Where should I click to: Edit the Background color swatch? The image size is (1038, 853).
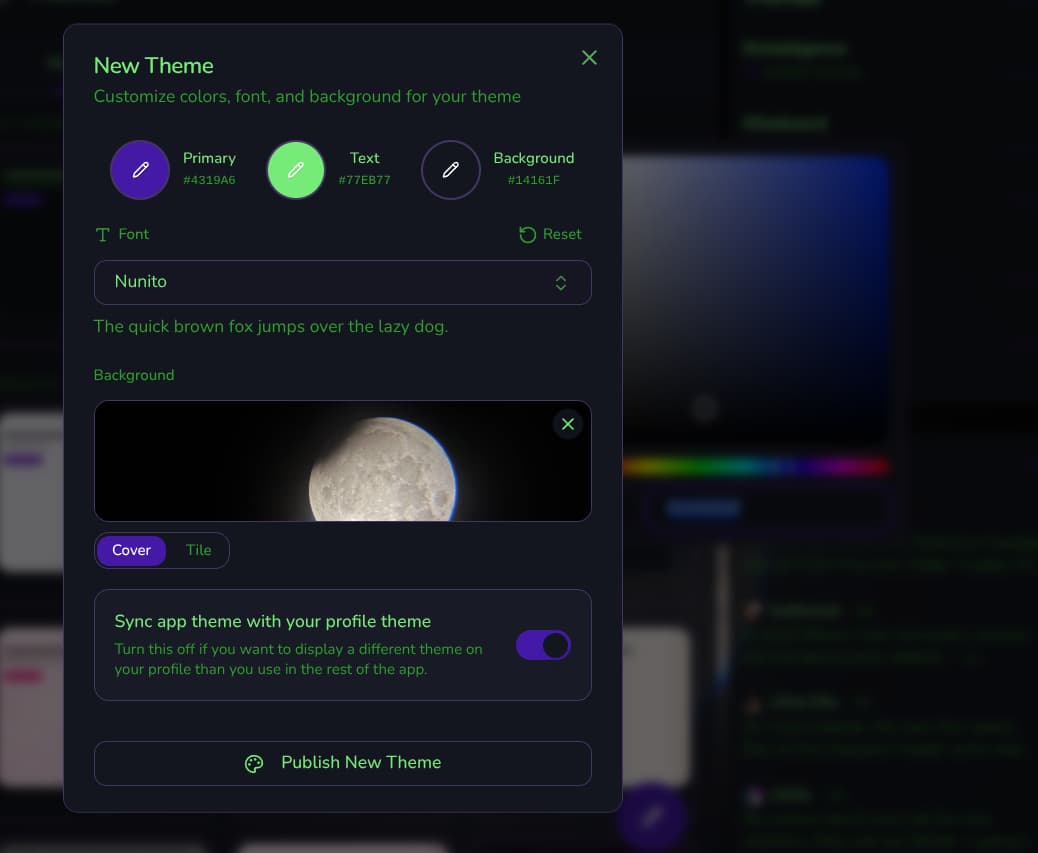[x=451, y=170]
